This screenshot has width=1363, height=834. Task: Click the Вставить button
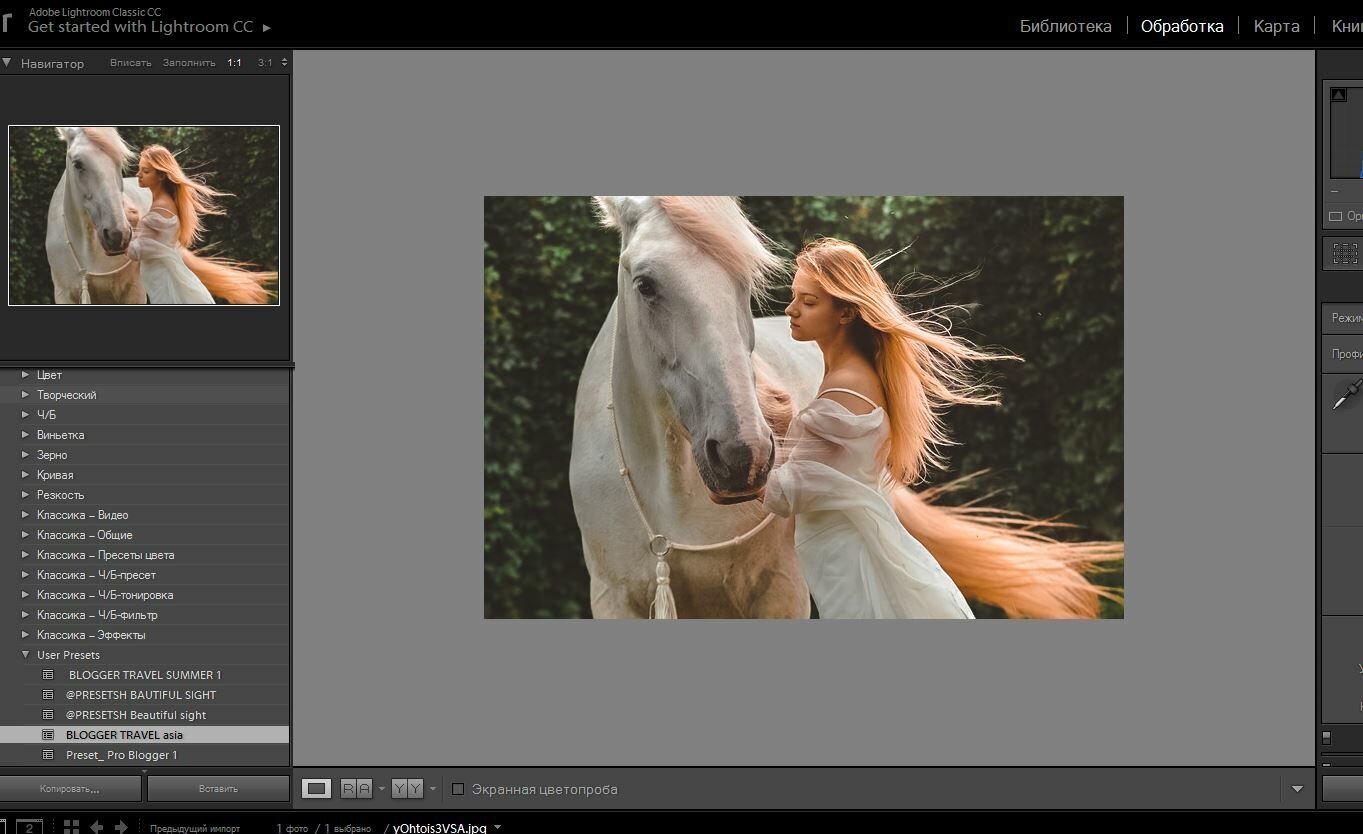[218, 789]
